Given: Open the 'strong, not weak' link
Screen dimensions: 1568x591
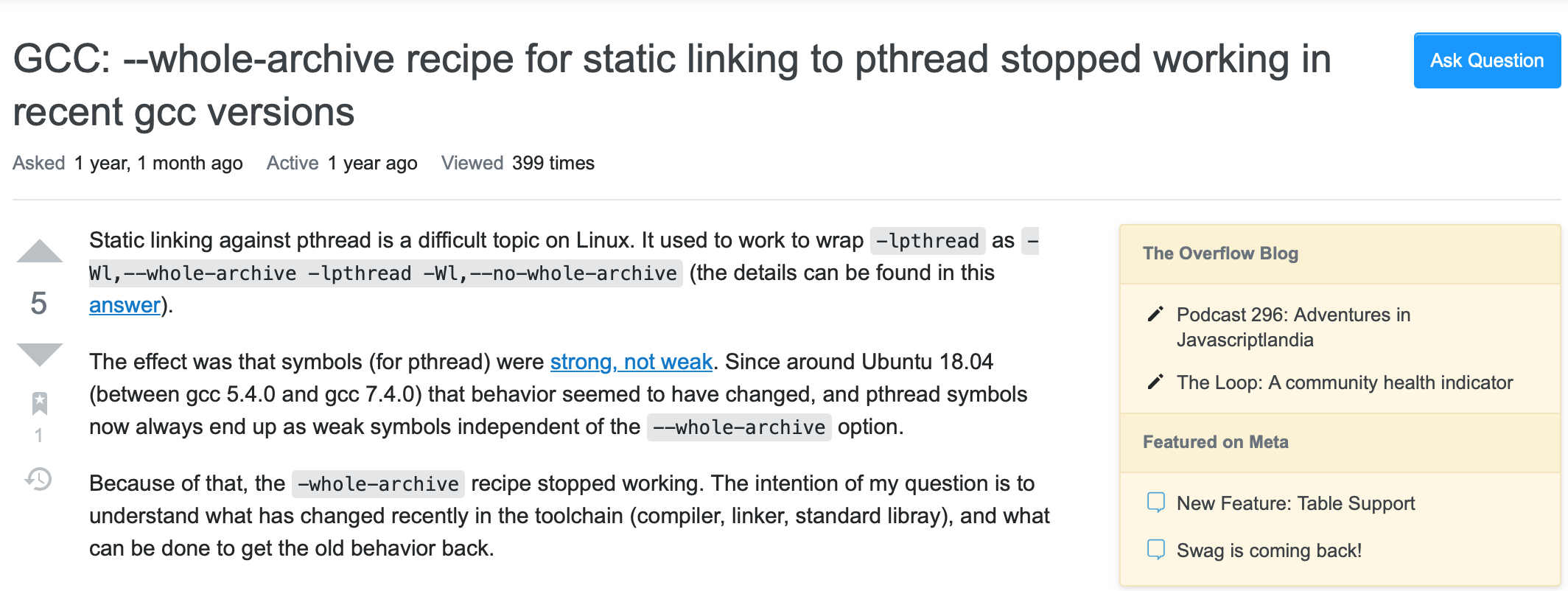Looking at the screenshot, I should pyautogui.click(x=631, y=362).
